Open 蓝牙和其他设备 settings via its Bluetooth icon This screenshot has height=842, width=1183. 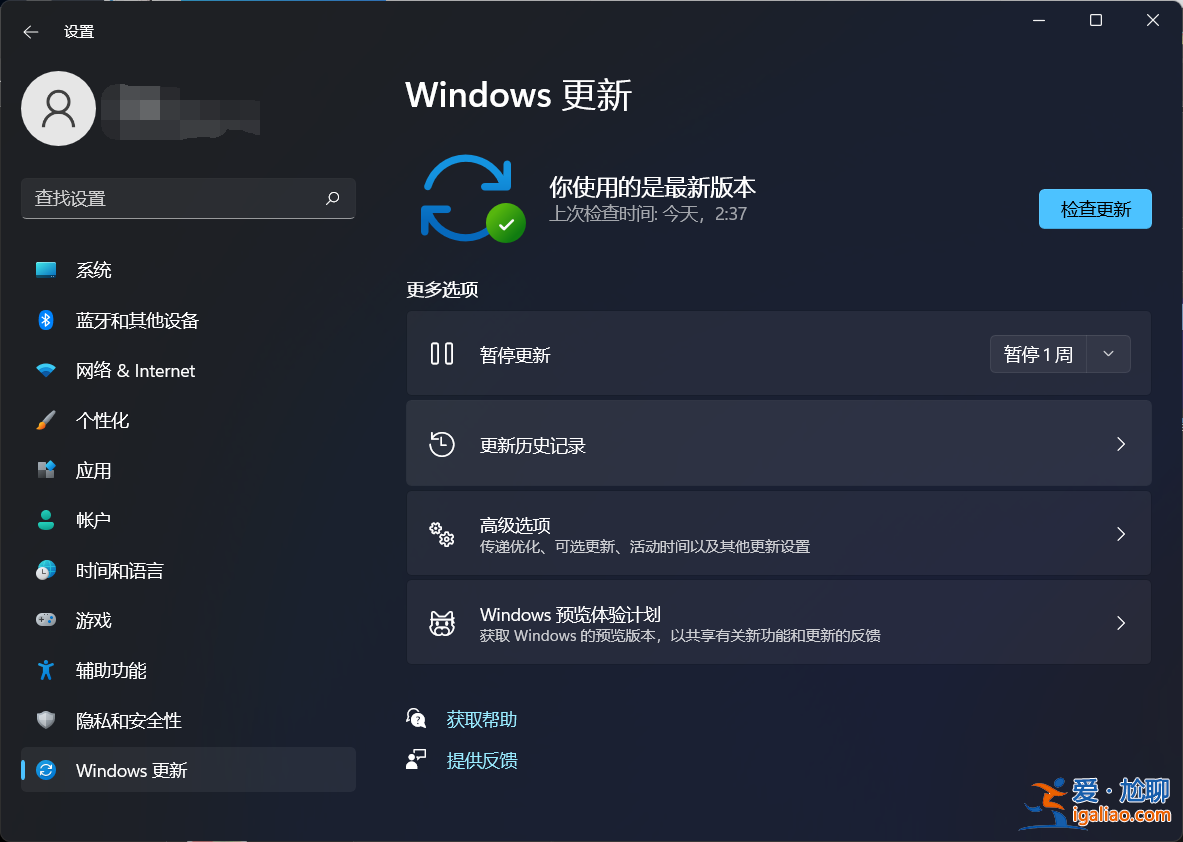[45, 320]
